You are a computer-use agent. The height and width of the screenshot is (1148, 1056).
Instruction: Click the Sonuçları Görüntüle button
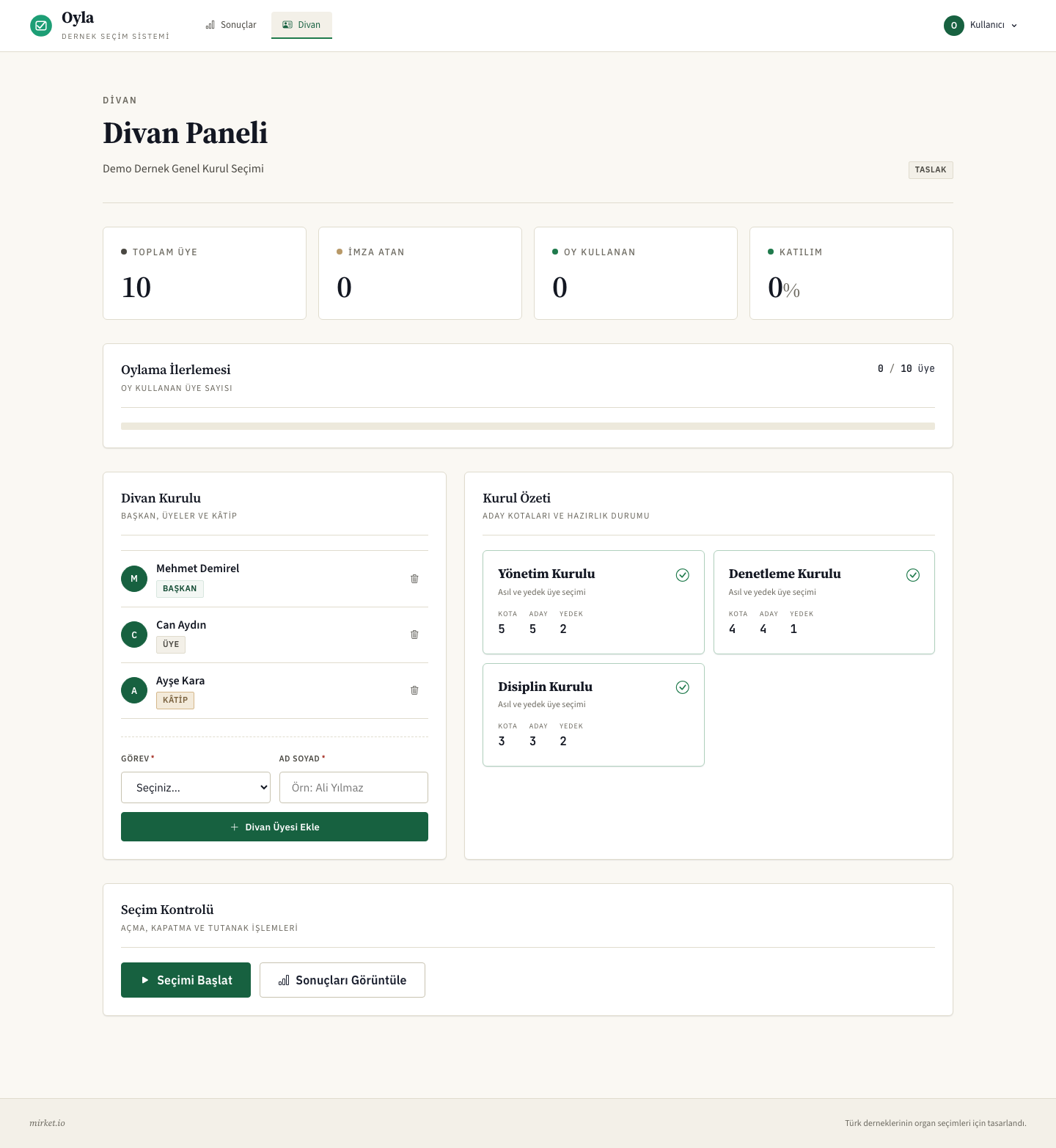coord(342,980)
